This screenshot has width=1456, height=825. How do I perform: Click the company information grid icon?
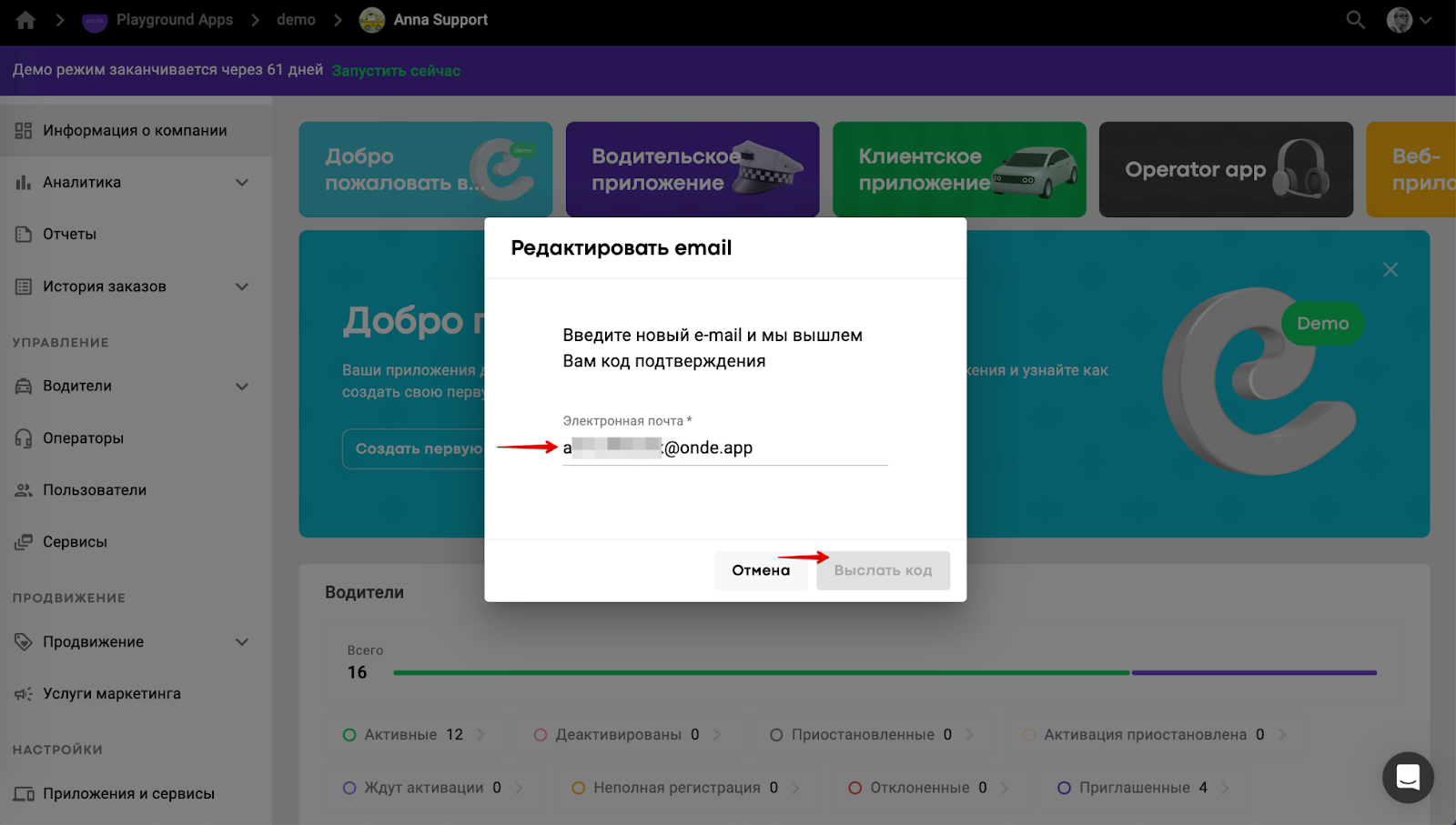(24, 130)
